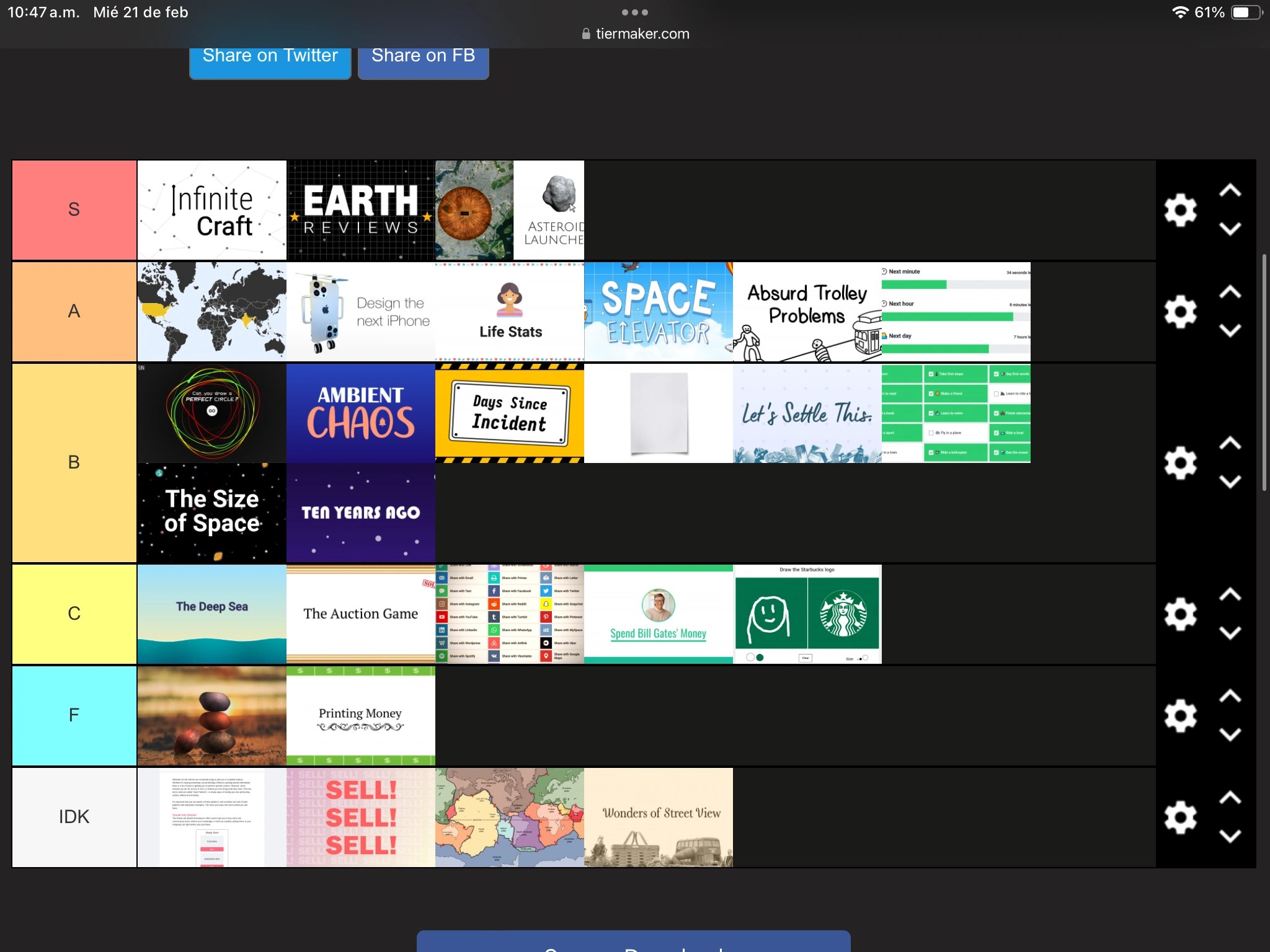1270x952 pixels.
Task: Open settings gear for C tier row
Action: [x=1180, y=614]
